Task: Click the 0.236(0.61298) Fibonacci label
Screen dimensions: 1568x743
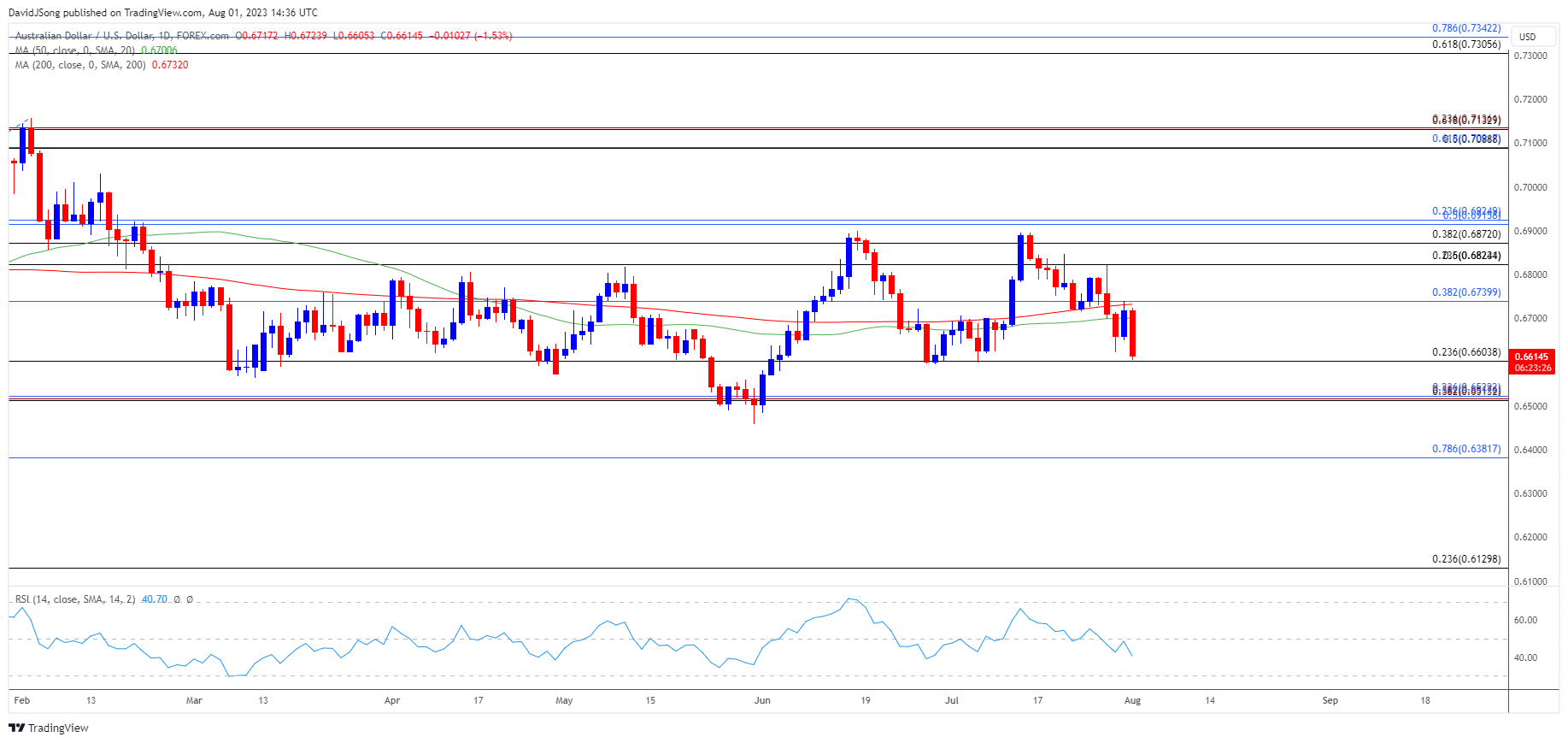Action: 1466,559
